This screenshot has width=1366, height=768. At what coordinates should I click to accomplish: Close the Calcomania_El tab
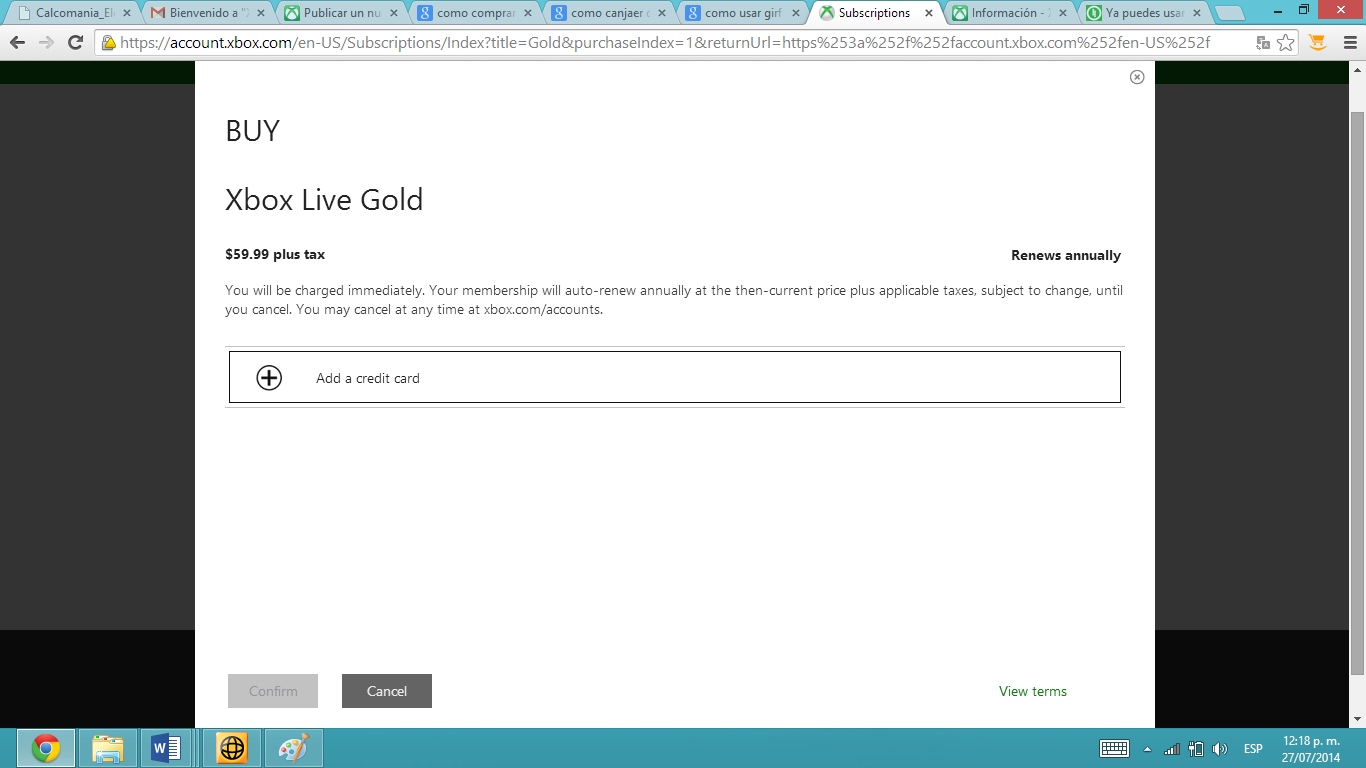127,14
